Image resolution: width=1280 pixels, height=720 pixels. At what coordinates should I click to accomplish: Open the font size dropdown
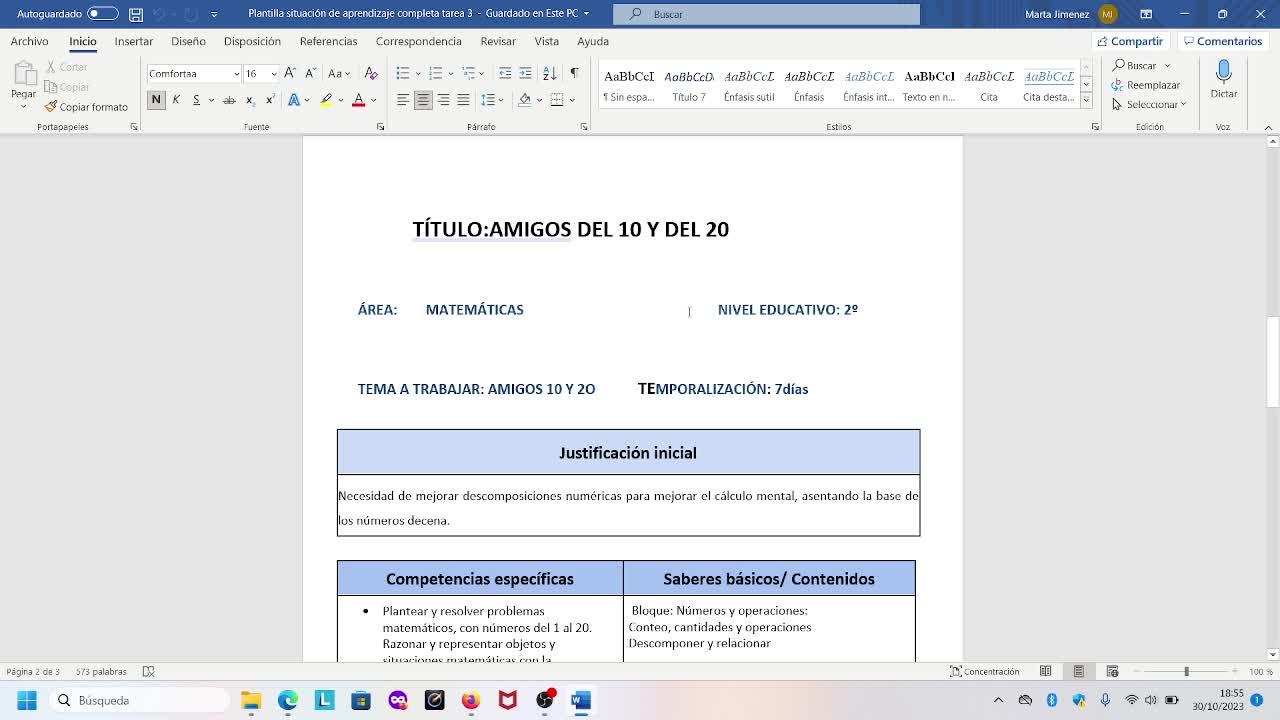(x=273, y=74)
